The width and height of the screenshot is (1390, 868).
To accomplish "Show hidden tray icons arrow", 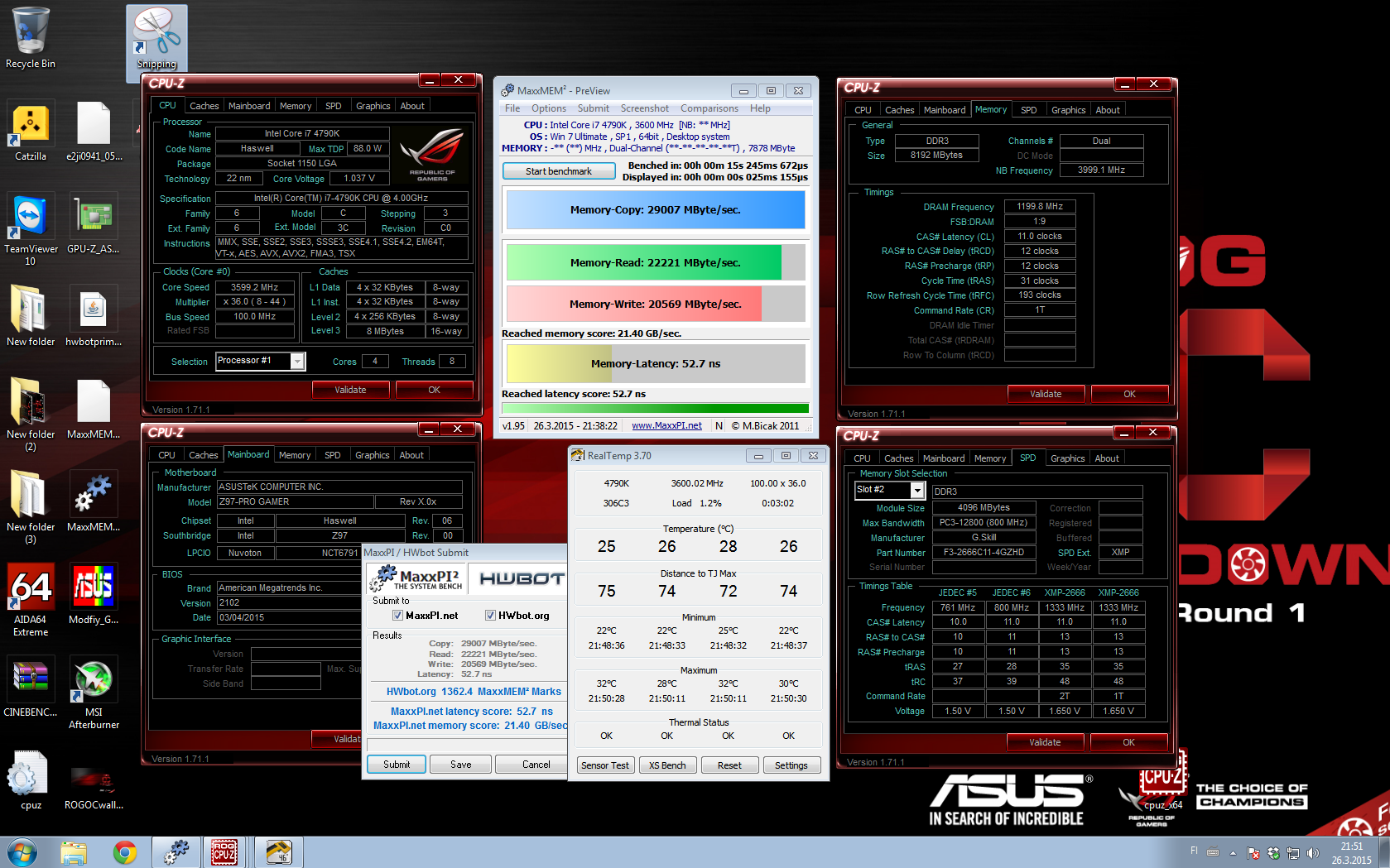I will (x=1233, y=852).
